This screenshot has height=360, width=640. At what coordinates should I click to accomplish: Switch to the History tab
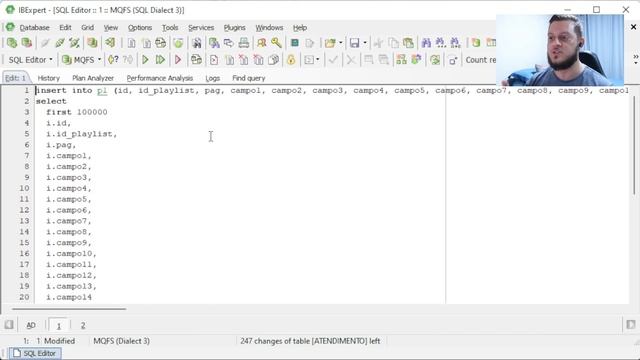point(49,78)
